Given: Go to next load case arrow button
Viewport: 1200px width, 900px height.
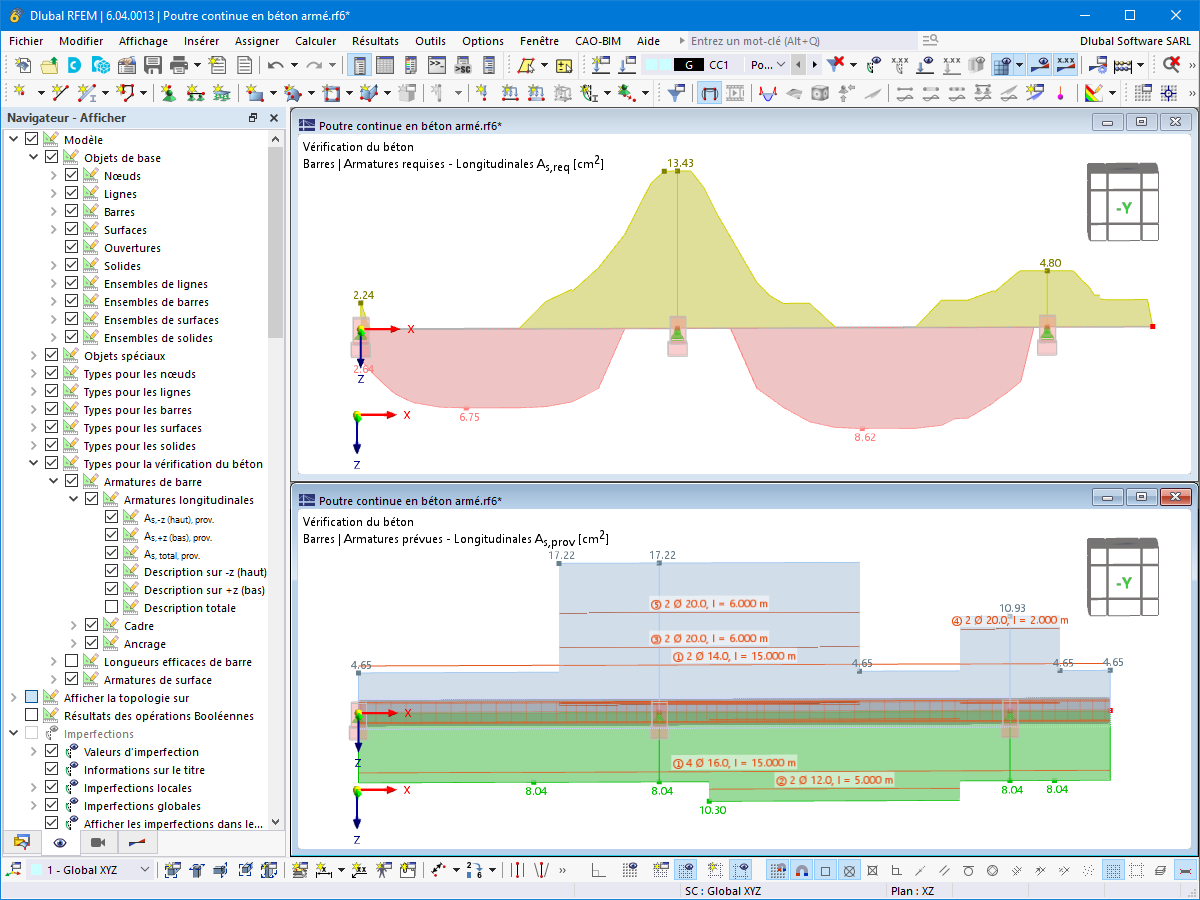Looking at the screenshot, I should 814,65.
